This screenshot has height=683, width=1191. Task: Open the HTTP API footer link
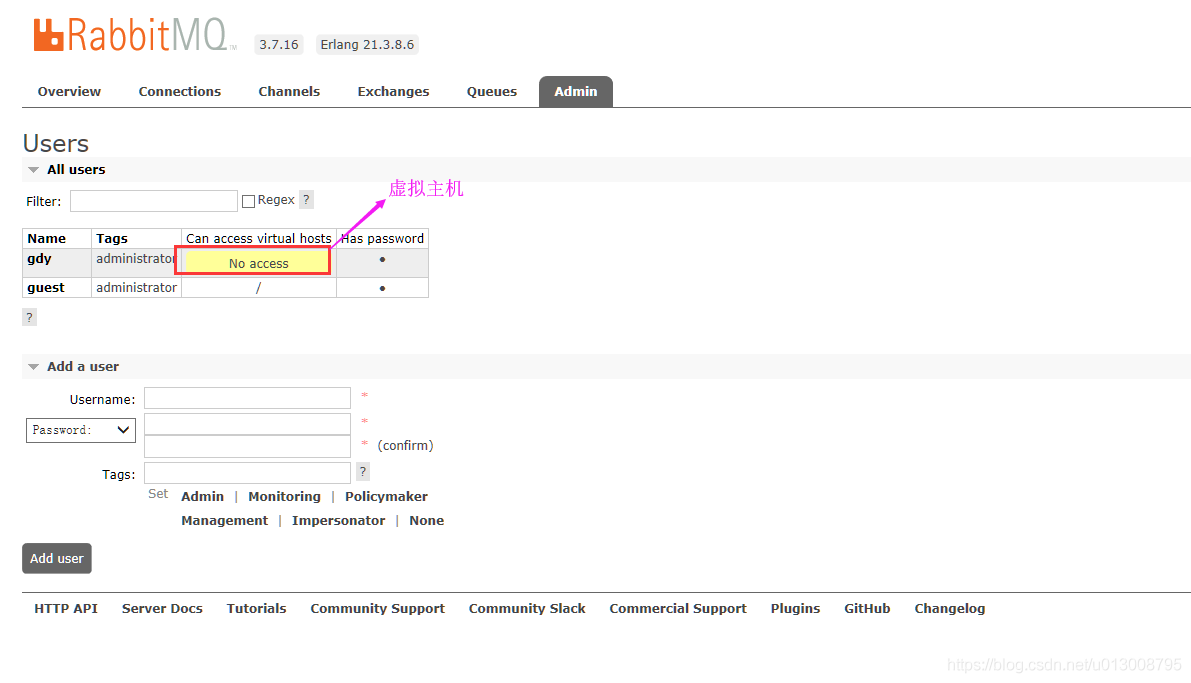coord(66,609)
